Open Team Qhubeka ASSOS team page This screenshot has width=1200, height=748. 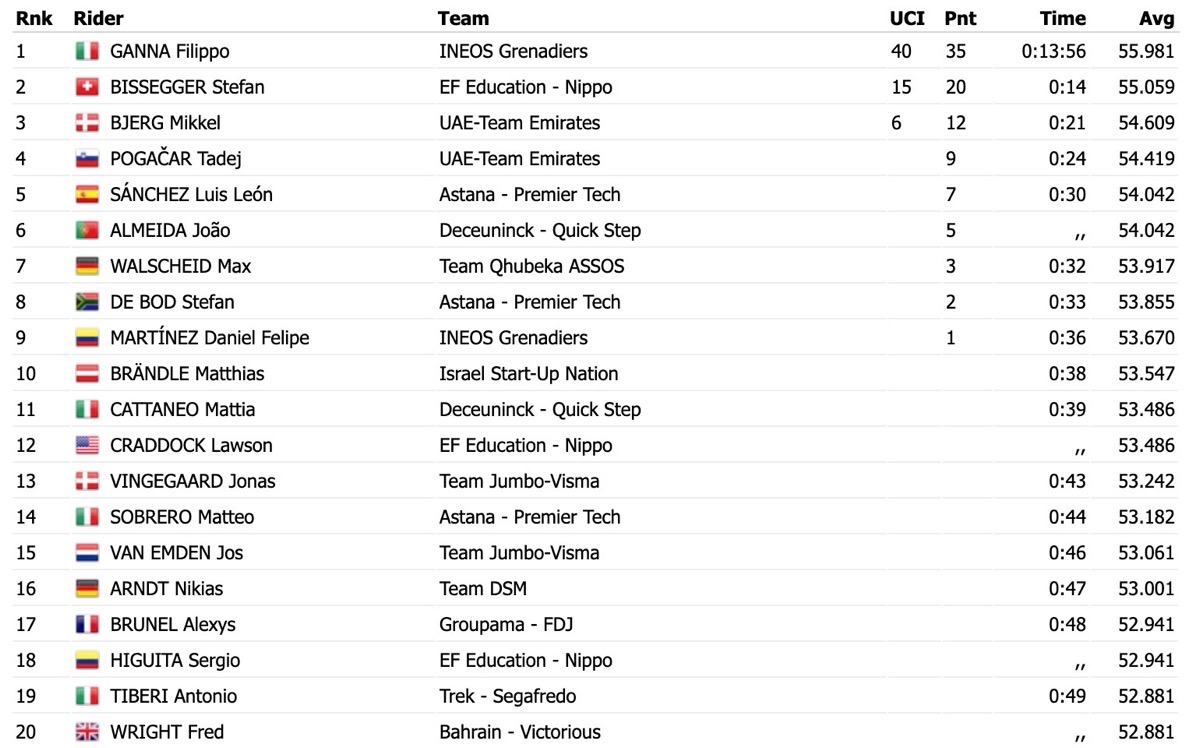click(x=532, y=266)
